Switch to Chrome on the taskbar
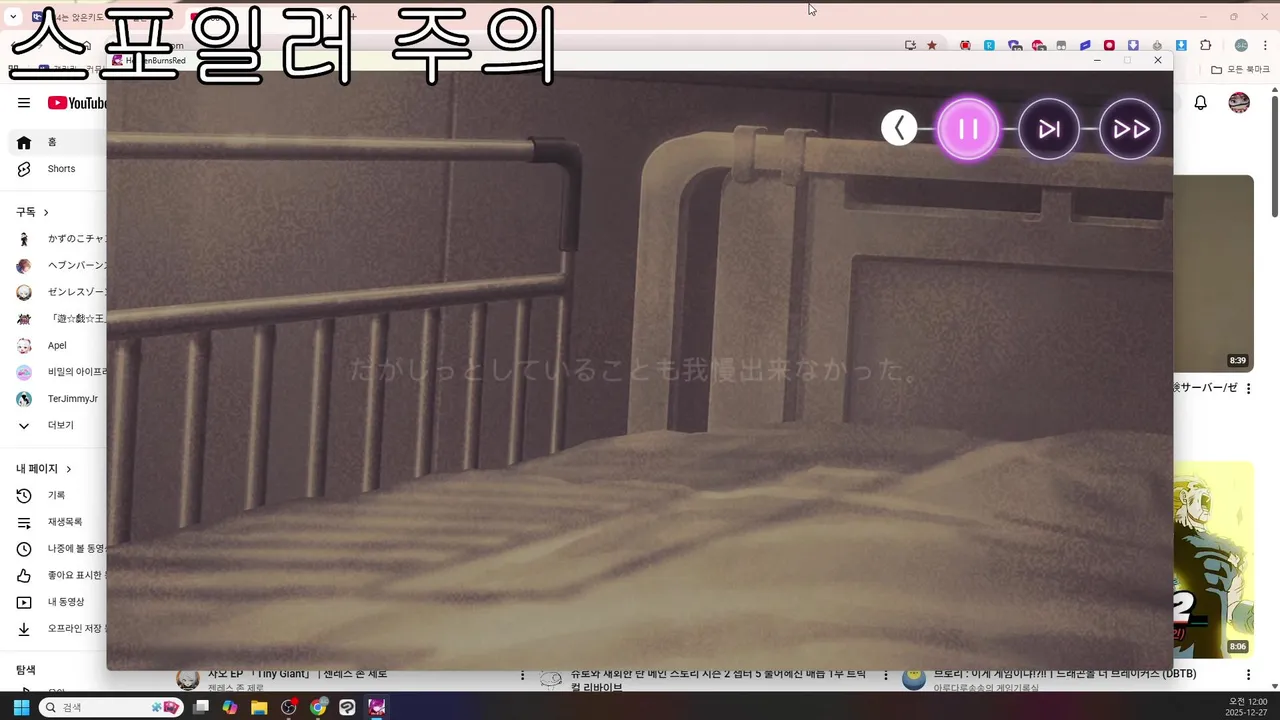This screenshot has height=720, width=1280. pos(318,707)
